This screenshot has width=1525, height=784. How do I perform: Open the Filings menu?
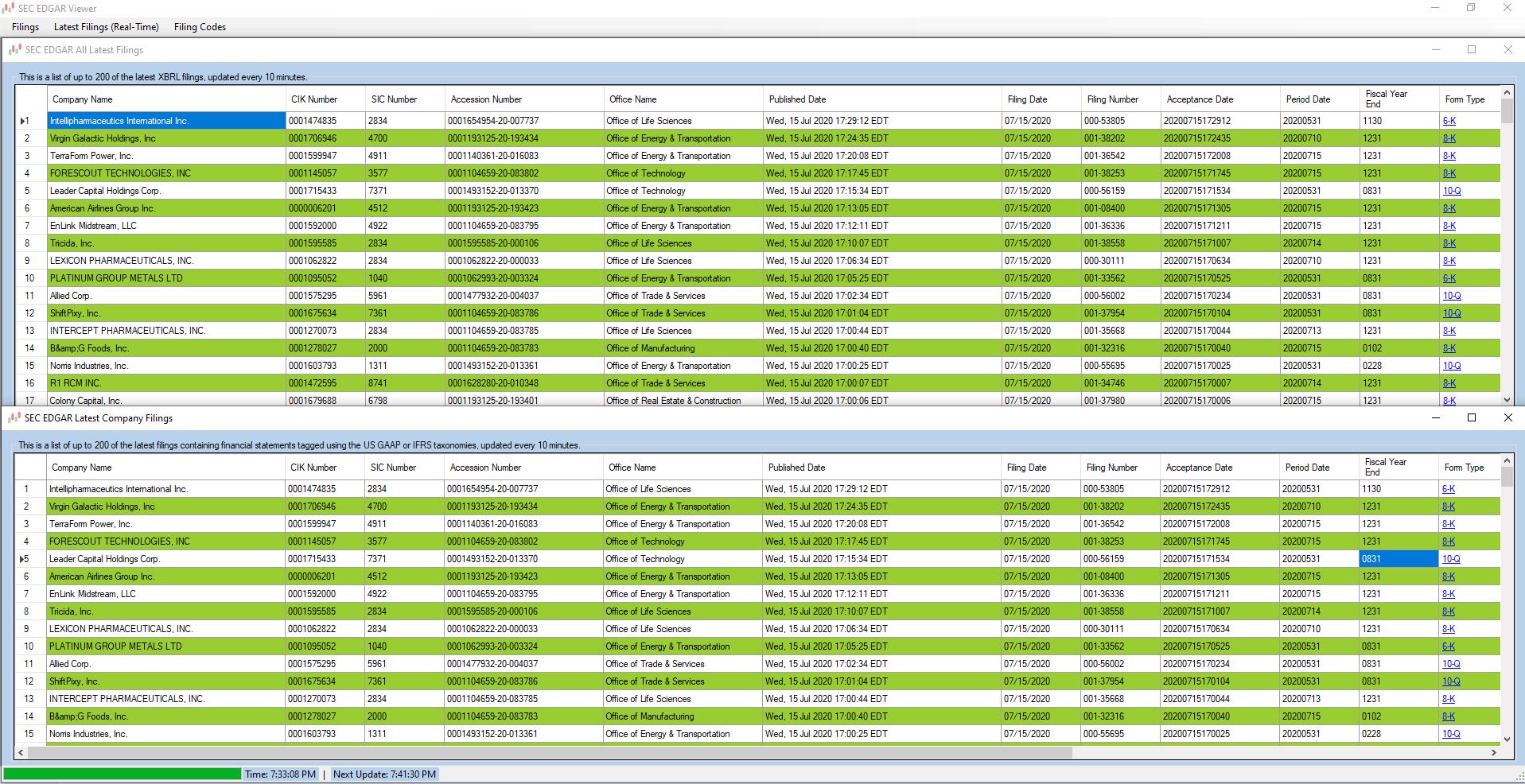point(25,27)
